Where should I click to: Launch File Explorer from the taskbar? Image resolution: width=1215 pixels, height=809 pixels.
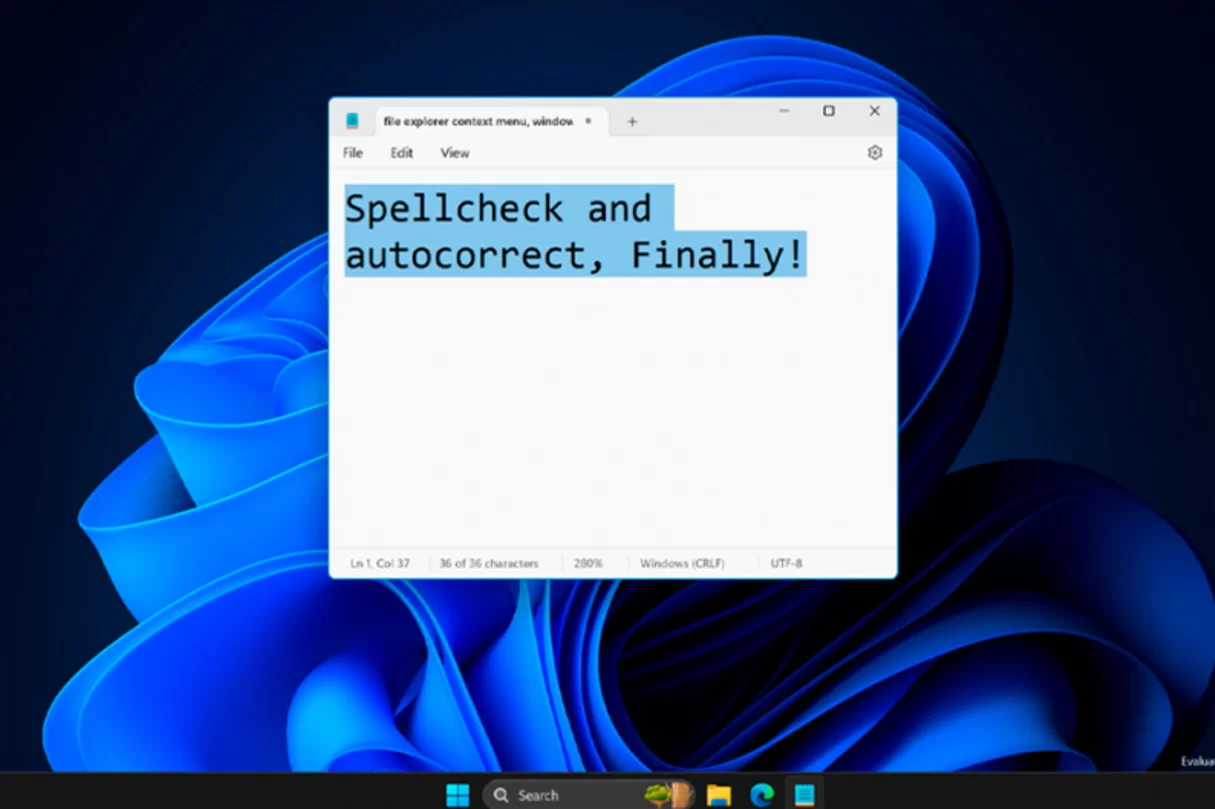[x=718, y=795]
